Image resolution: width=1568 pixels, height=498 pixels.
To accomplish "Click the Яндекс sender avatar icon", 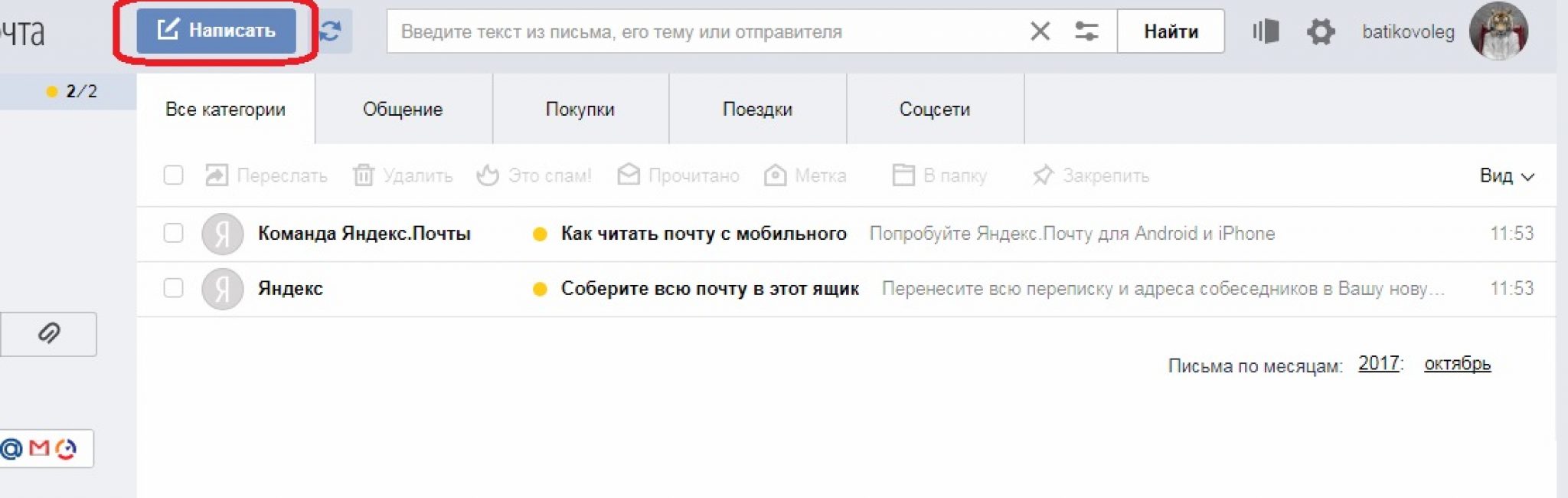I will [223, 289].
